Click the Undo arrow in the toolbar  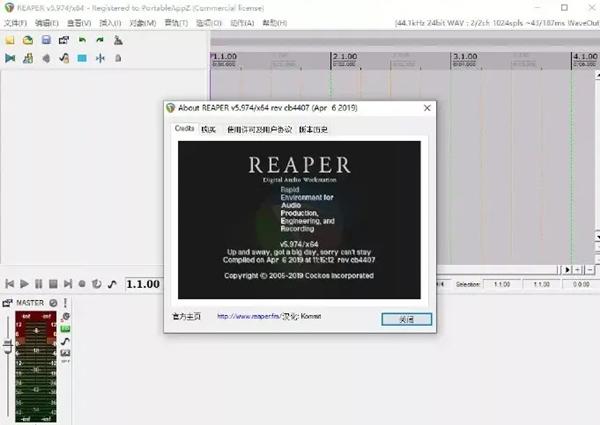click(82, 40)
